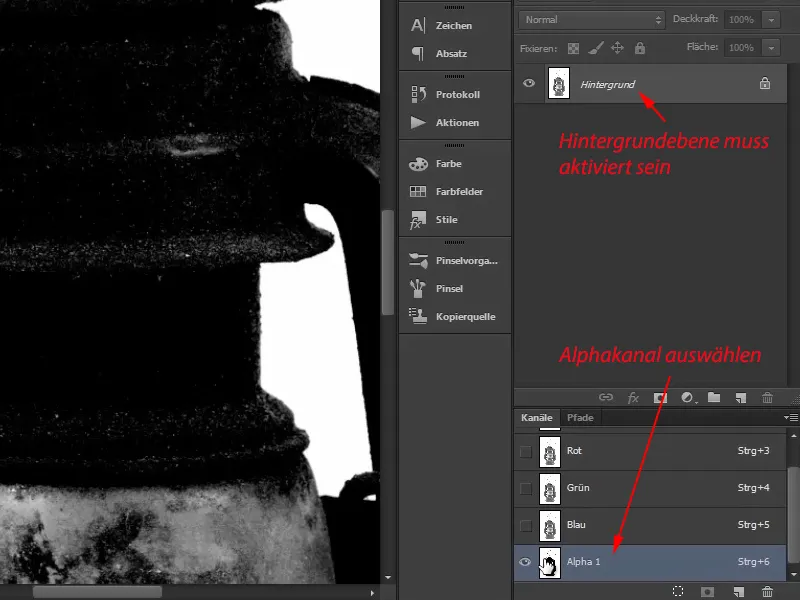Click the Hintergrund layer thumbnail

coord(559,83)
